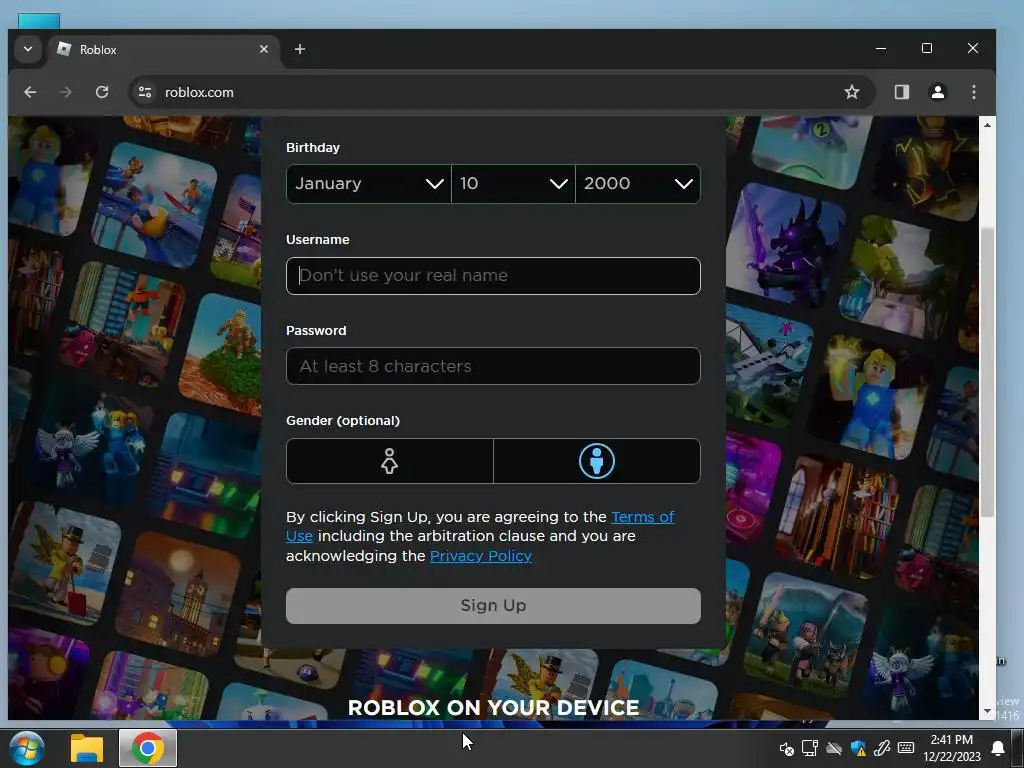Click the Roblox tab favicon
This screenshot has width=1024, height=768.
pyautogui.click(x=64, y=49)
